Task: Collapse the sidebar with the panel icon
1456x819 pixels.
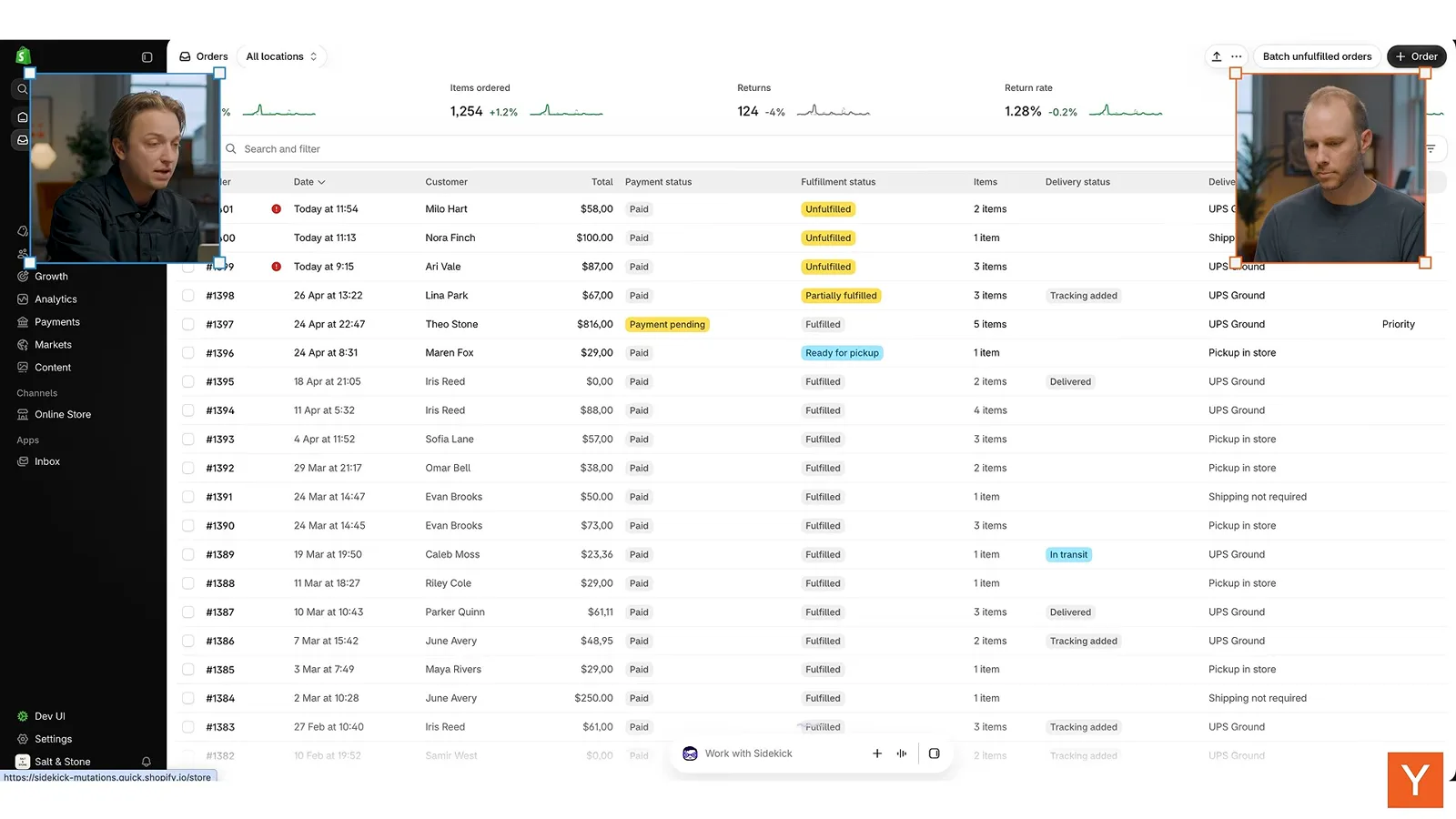Action: pyautogui.click(x=147, y=56)
